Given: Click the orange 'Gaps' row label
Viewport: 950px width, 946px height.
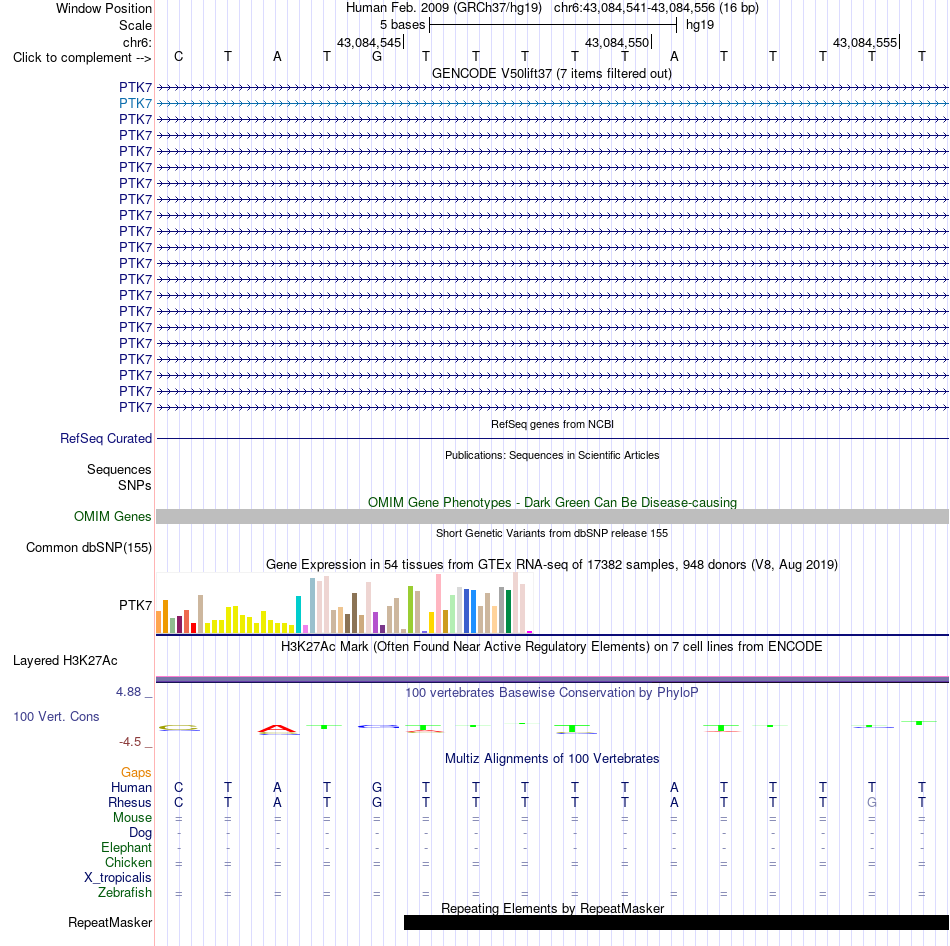Looking at the screenshot, I should (x=136, y=772).
